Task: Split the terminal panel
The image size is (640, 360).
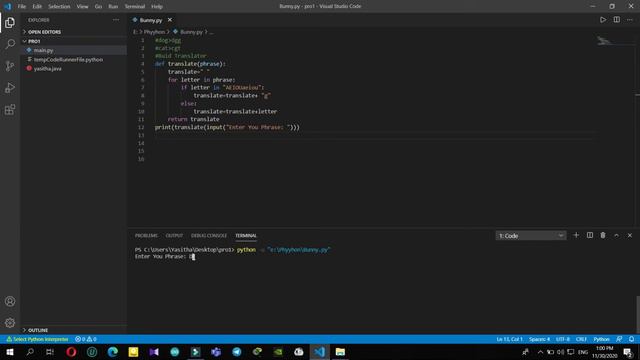Action: [590, 235]
